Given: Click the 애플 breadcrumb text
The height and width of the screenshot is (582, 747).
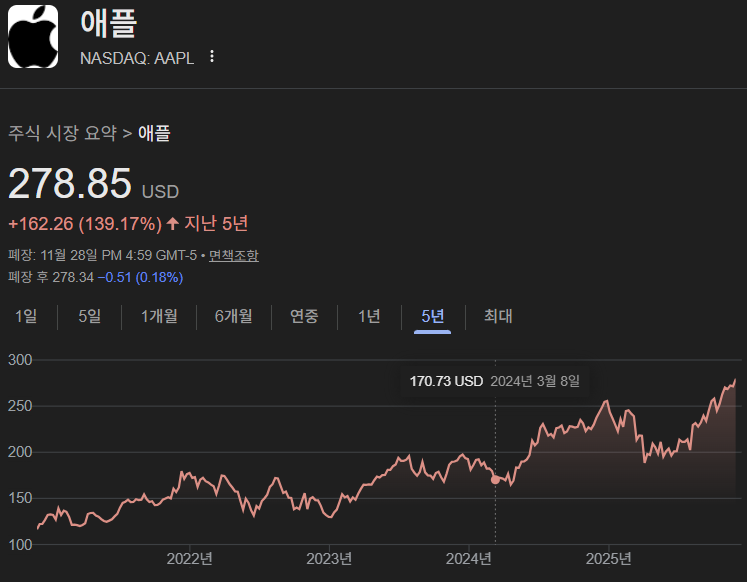Looking at the screenshot, I should pyautogui.click(x=154, y=133).
